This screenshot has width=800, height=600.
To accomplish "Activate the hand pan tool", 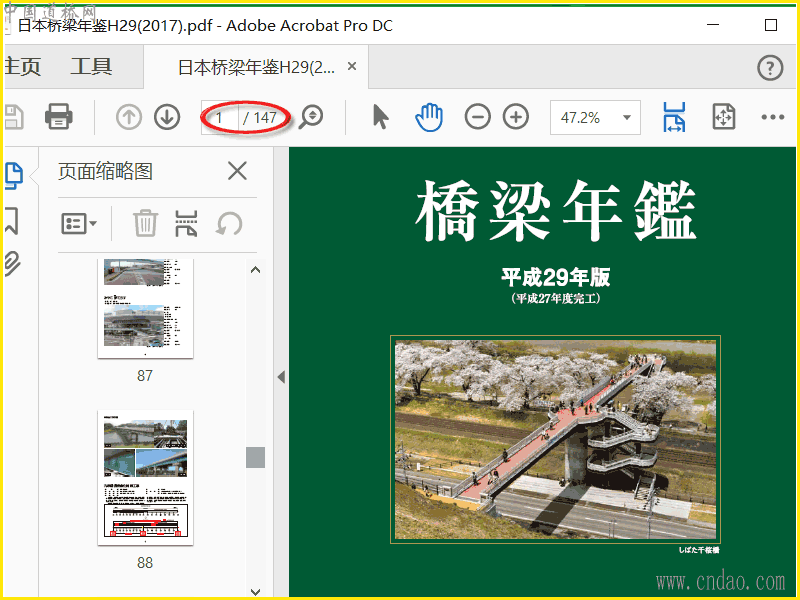I will point(429,117).
